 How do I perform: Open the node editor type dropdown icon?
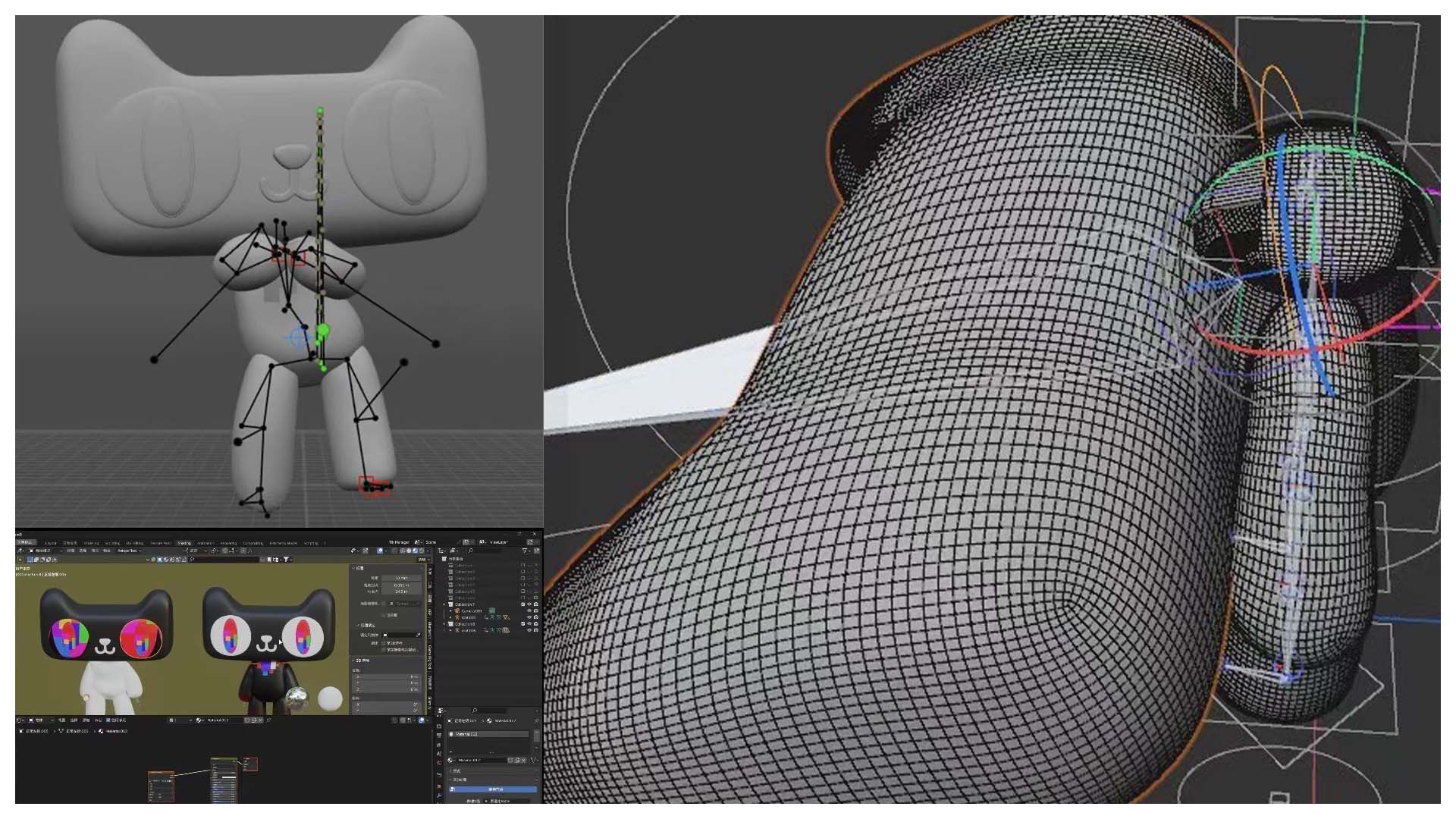pos(20,720)
